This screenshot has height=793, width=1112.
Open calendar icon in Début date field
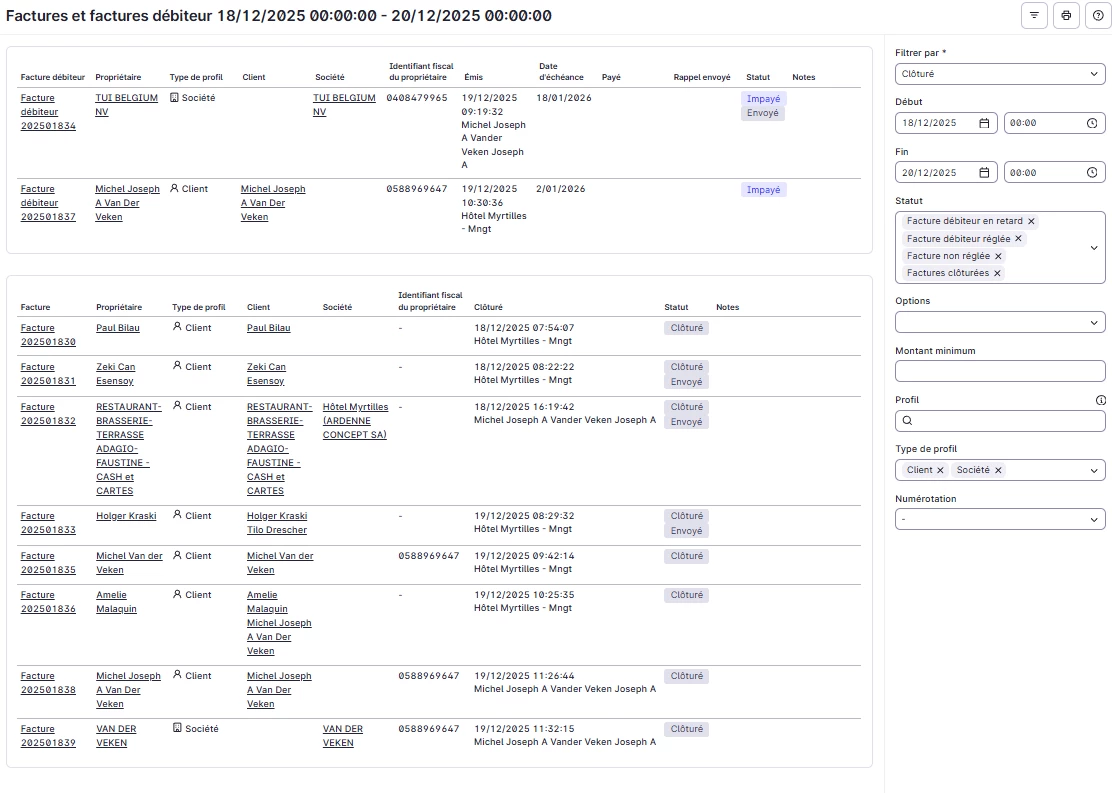click(x=984, y=123)
